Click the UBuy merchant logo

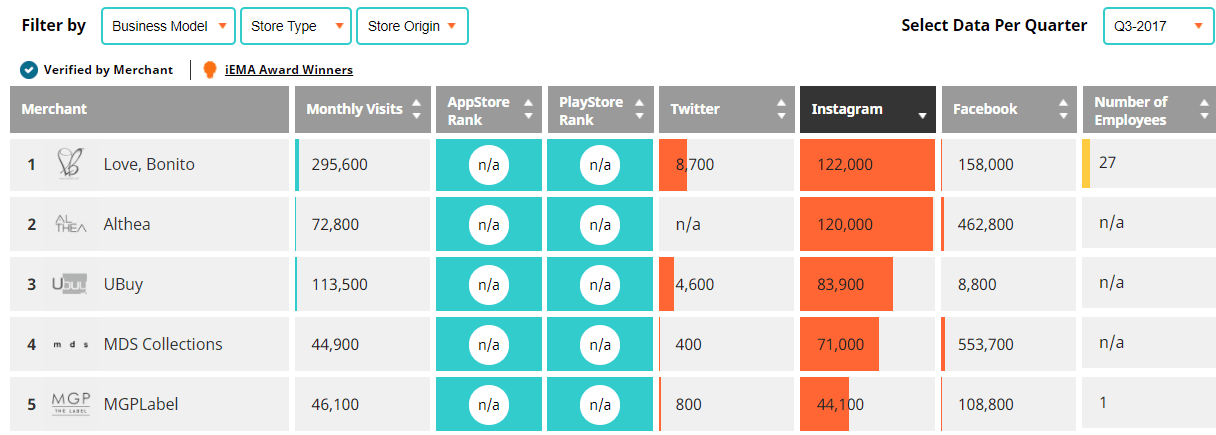click(70, 284)
